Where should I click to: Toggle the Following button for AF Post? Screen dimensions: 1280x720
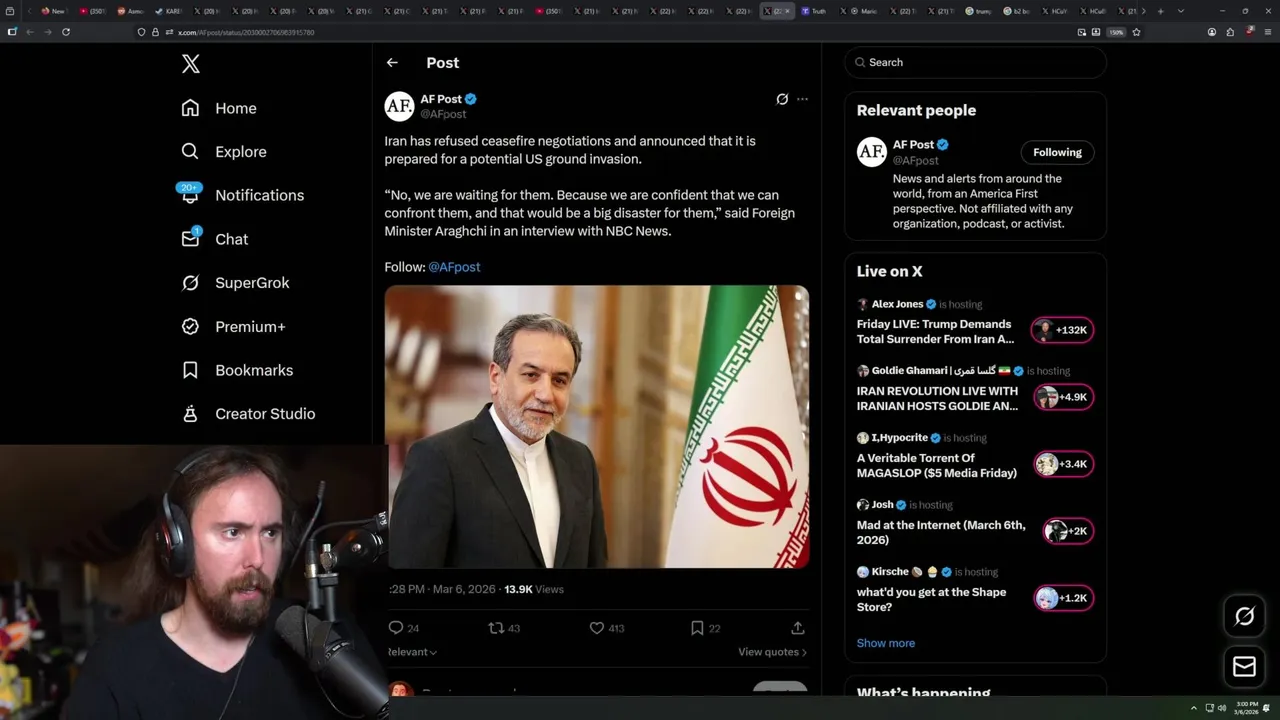click(x=1057, y=152)
